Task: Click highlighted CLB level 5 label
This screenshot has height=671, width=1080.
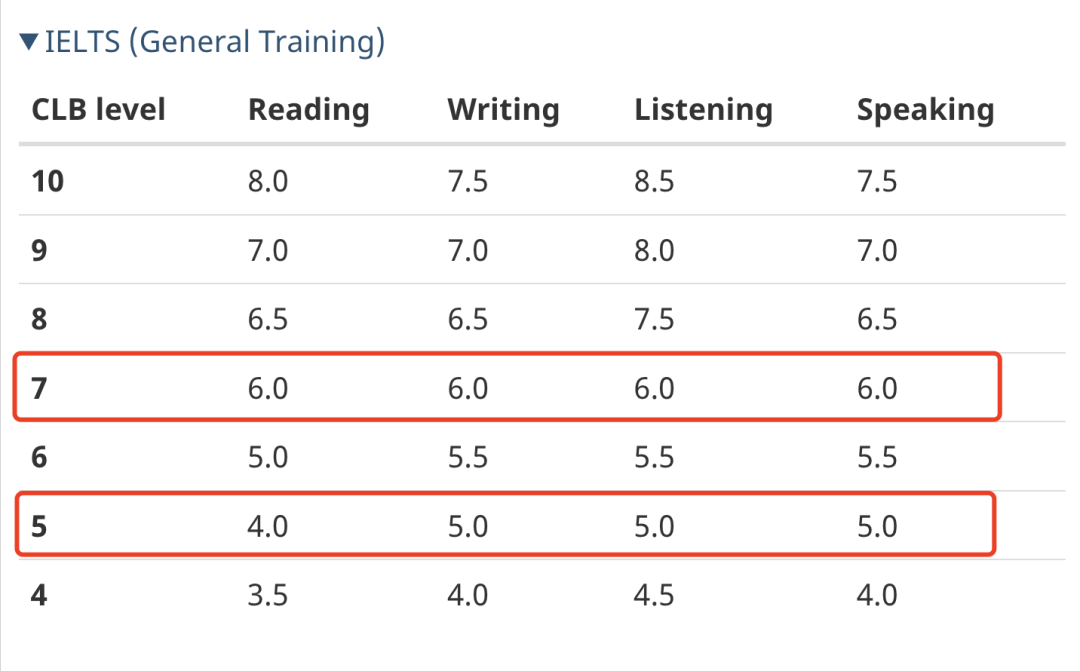Action: pos(39,526)
